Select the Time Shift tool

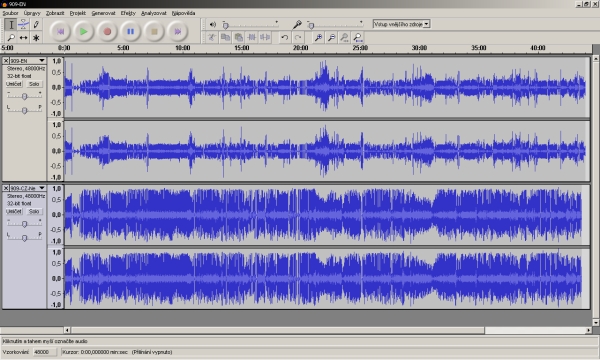click(23, 37)
